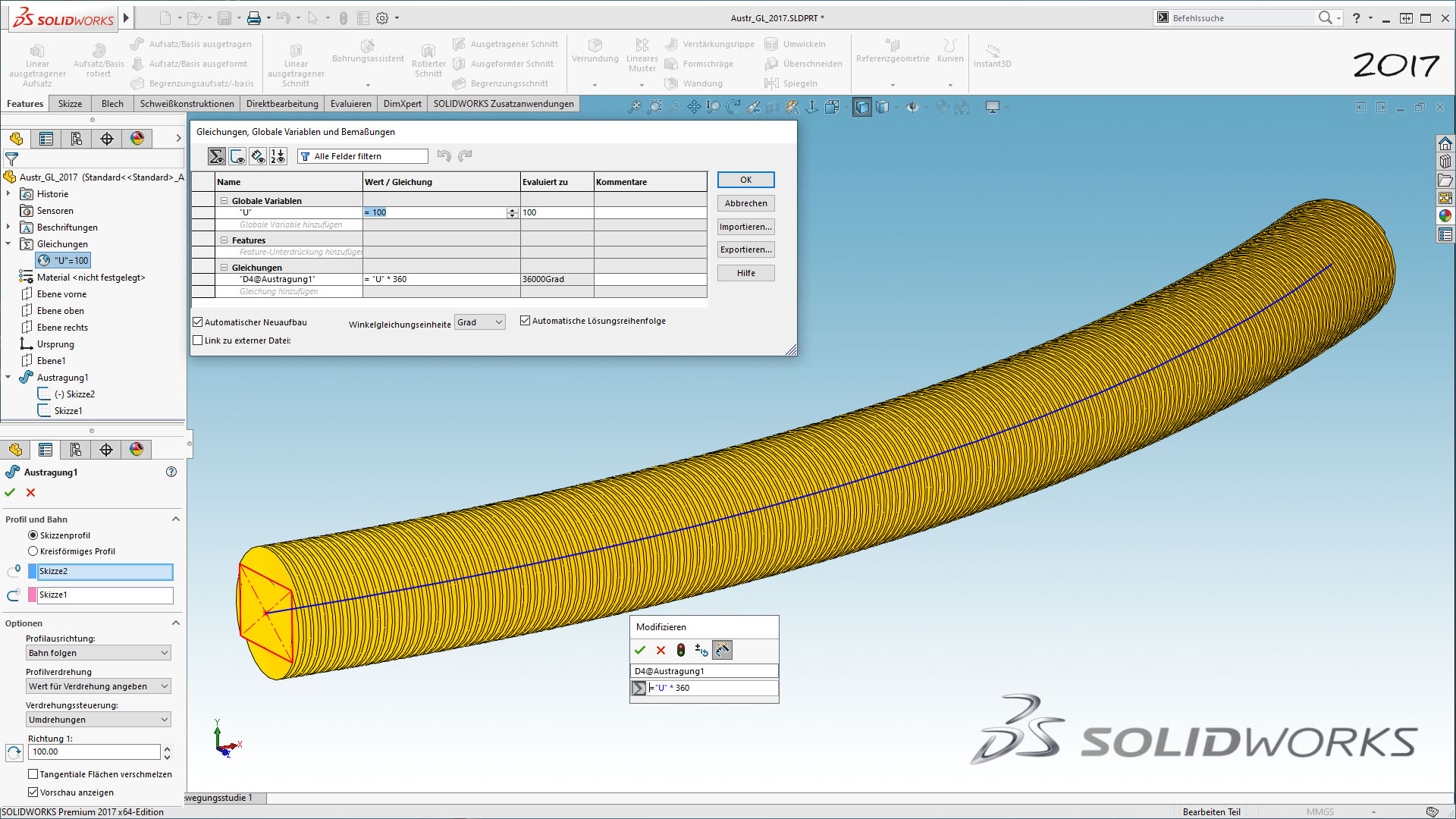Switch to Sketch Equation view icon
1456x819 pixels.
[237, 156]
